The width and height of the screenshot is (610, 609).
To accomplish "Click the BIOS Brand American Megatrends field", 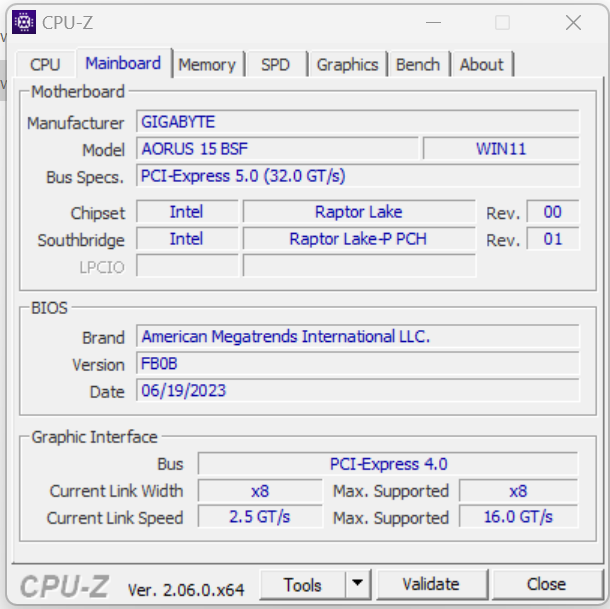I will pos(358,336).
